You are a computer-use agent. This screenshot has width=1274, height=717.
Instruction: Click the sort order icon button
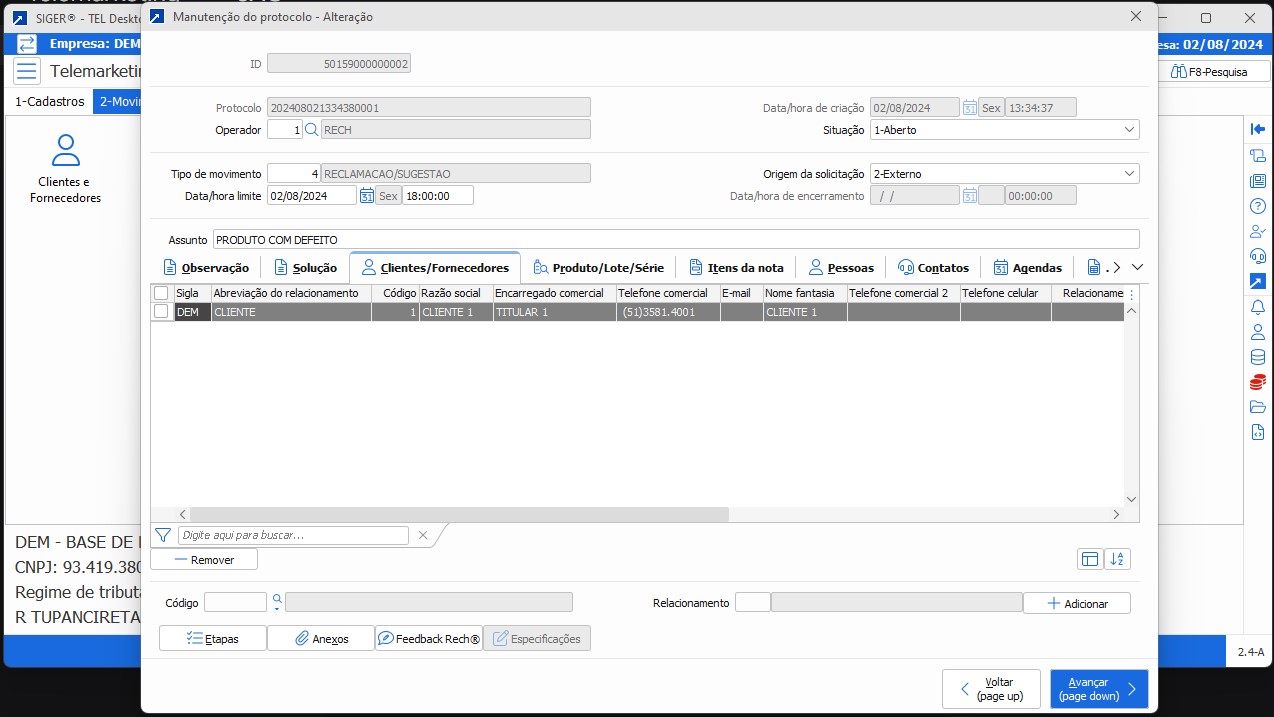(1117, 560)
